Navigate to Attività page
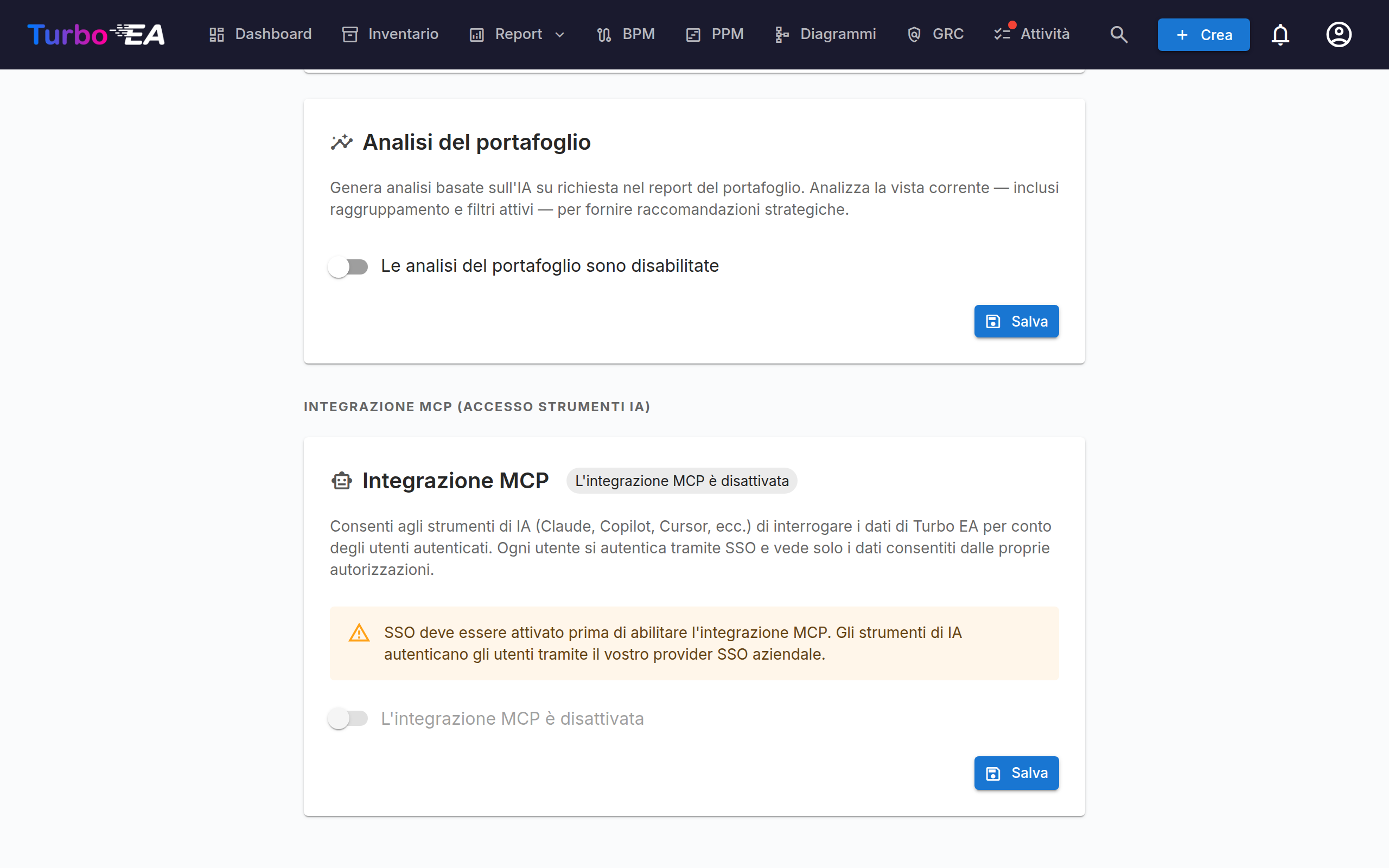Image resolution: width=1389 pixels, height=868 pixels. coord(1032,34)
